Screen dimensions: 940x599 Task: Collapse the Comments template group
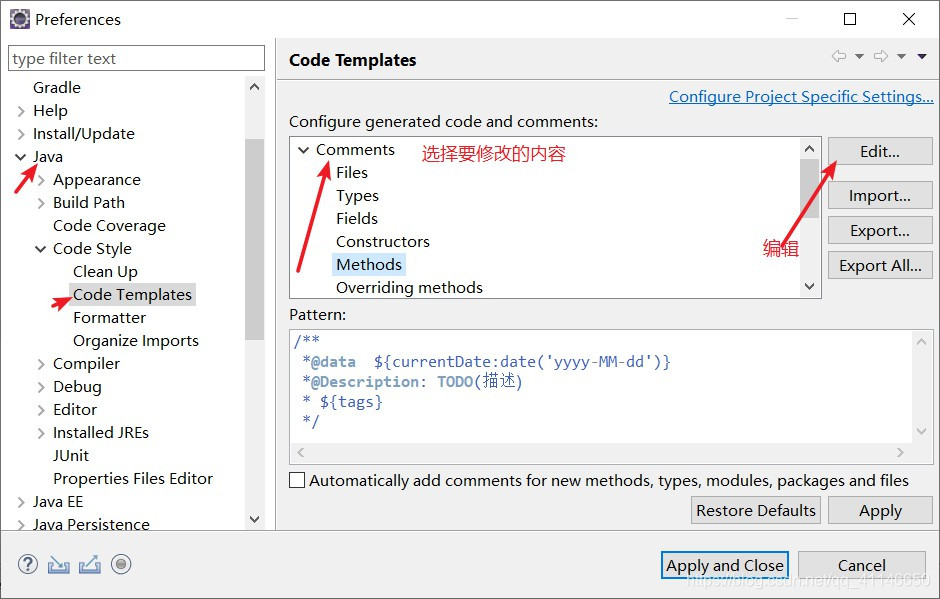[303, 150]
